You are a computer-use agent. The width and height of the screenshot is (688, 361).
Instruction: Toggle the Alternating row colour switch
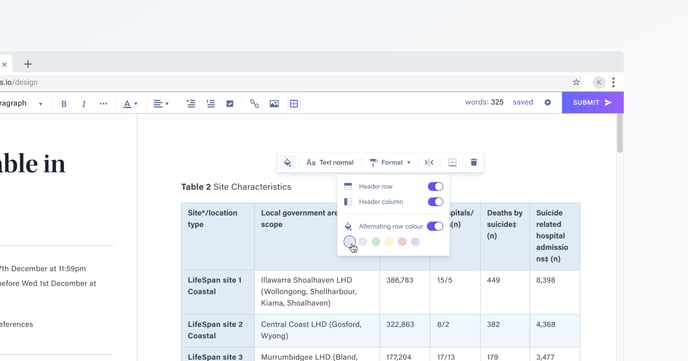coord(435,226)
